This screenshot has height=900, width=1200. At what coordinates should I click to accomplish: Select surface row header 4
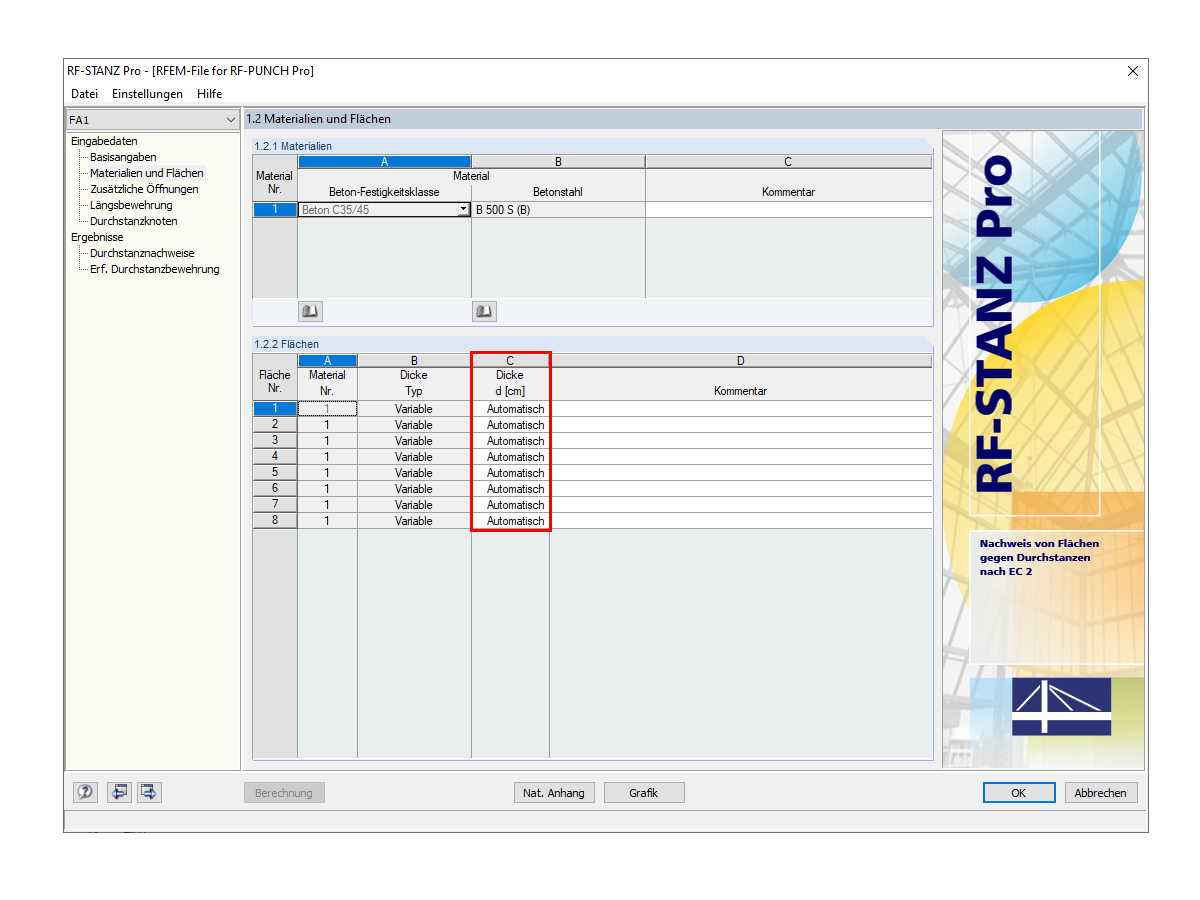coord(275,456)
